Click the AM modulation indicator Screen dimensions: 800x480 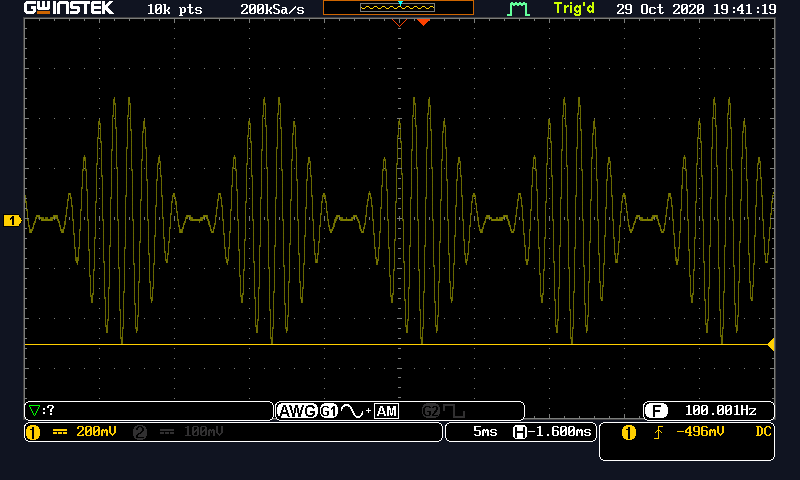pyautogui.click(x=386, y=411)
